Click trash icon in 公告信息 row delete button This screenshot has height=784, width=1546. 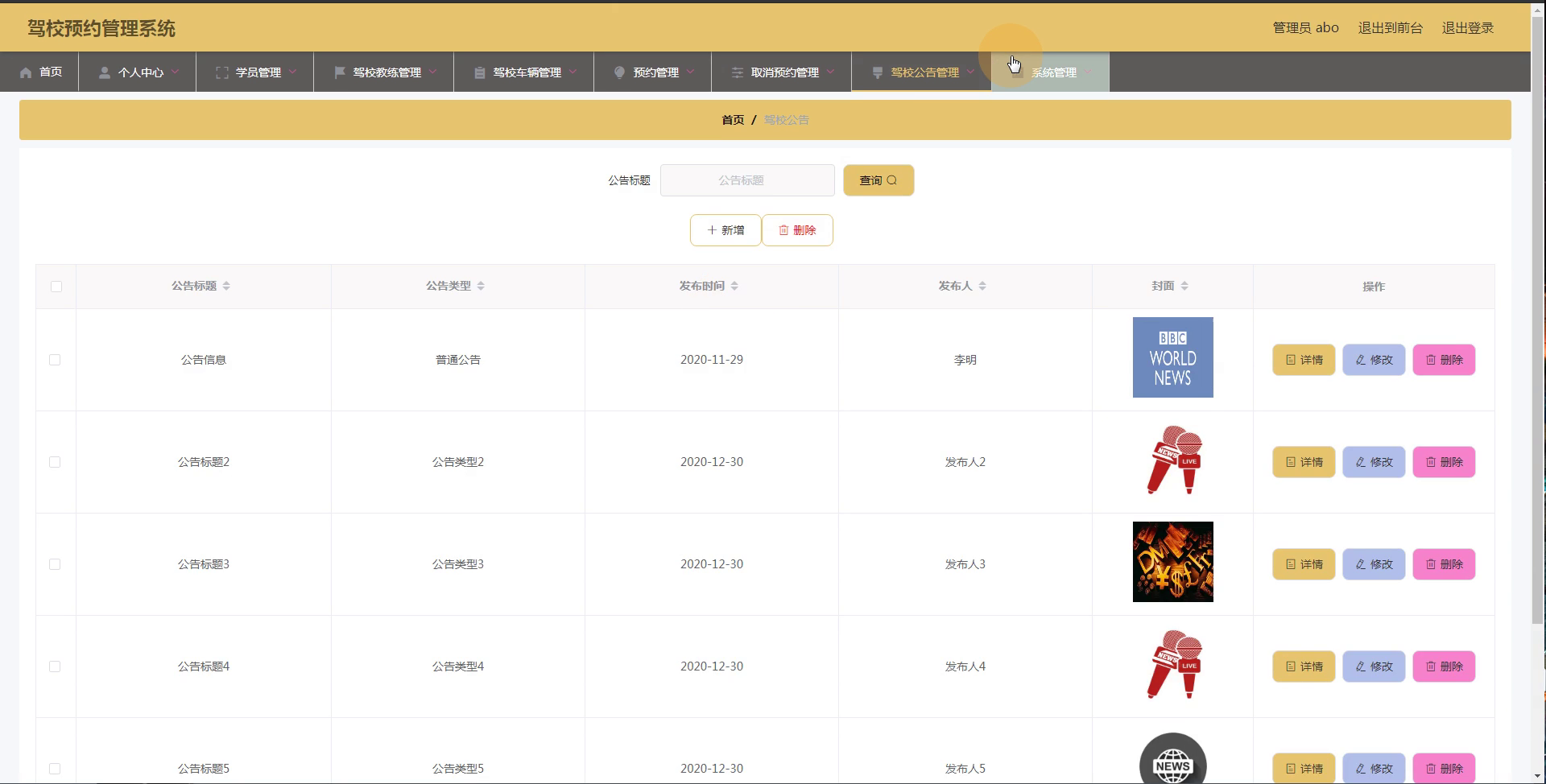pos(1431,360)
